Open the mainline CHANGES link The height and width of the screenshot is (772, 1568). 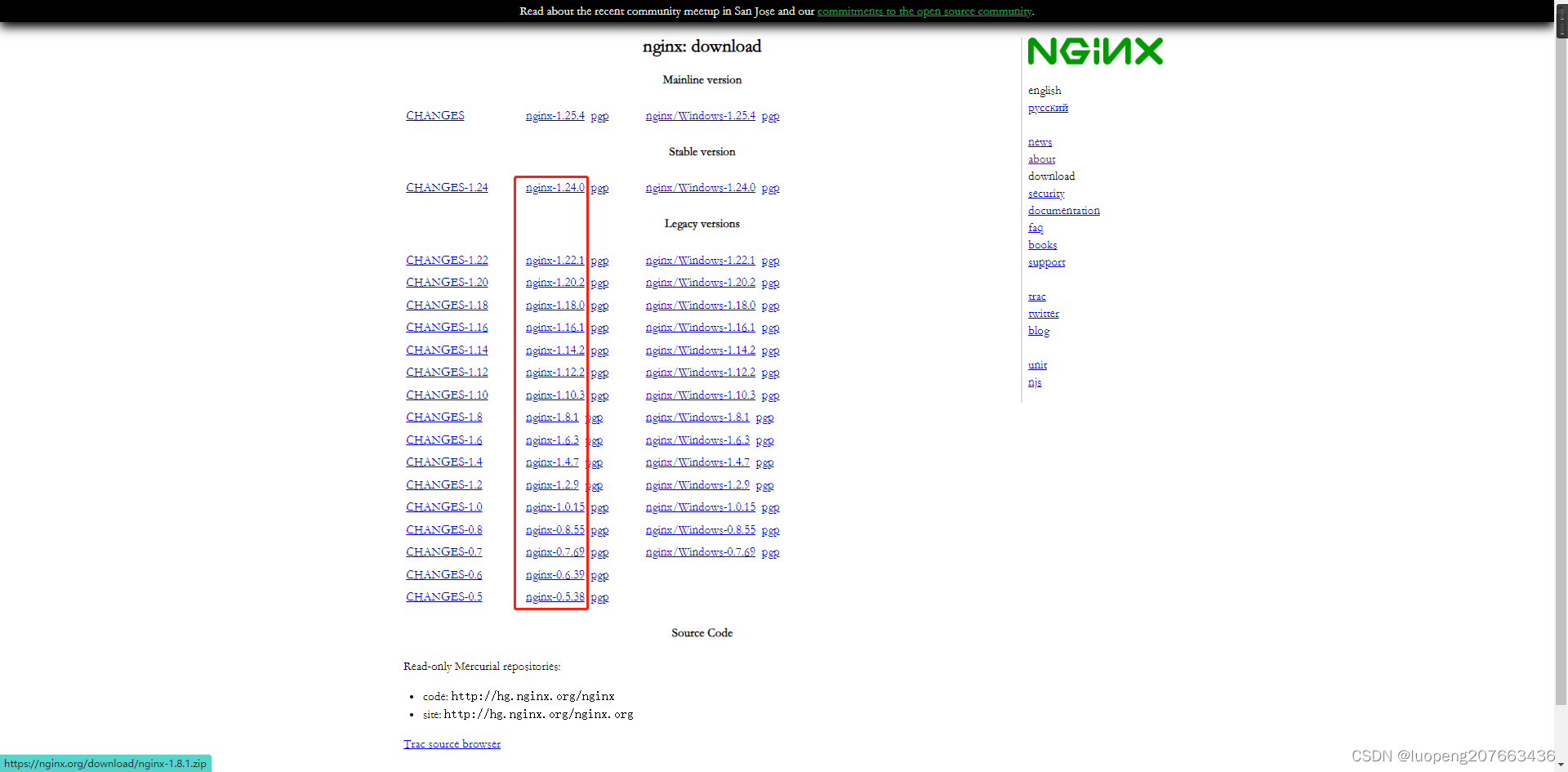pos(435,116)
